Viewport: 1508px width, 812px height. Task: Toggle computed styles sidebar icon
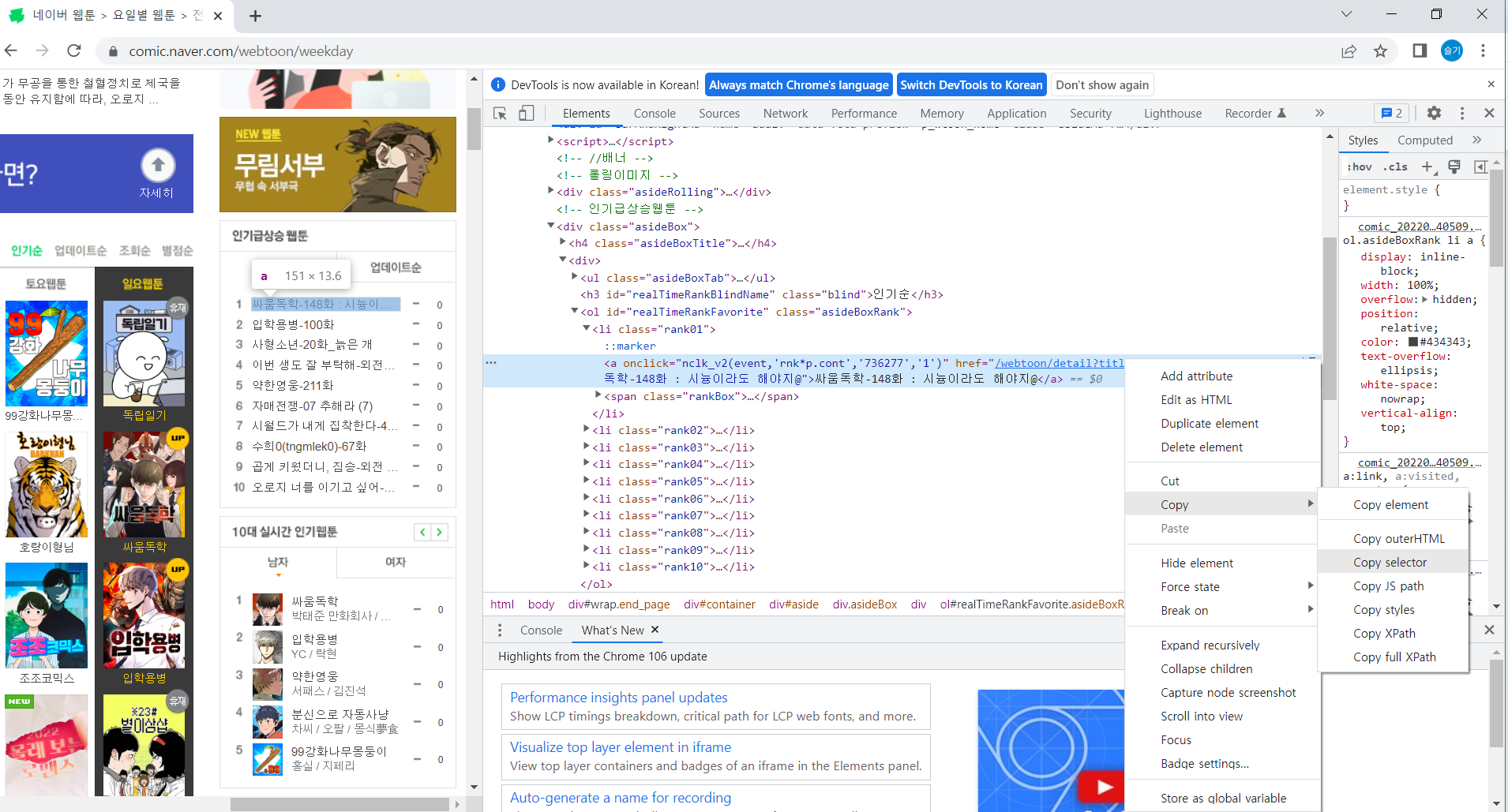click(1480, 167)
